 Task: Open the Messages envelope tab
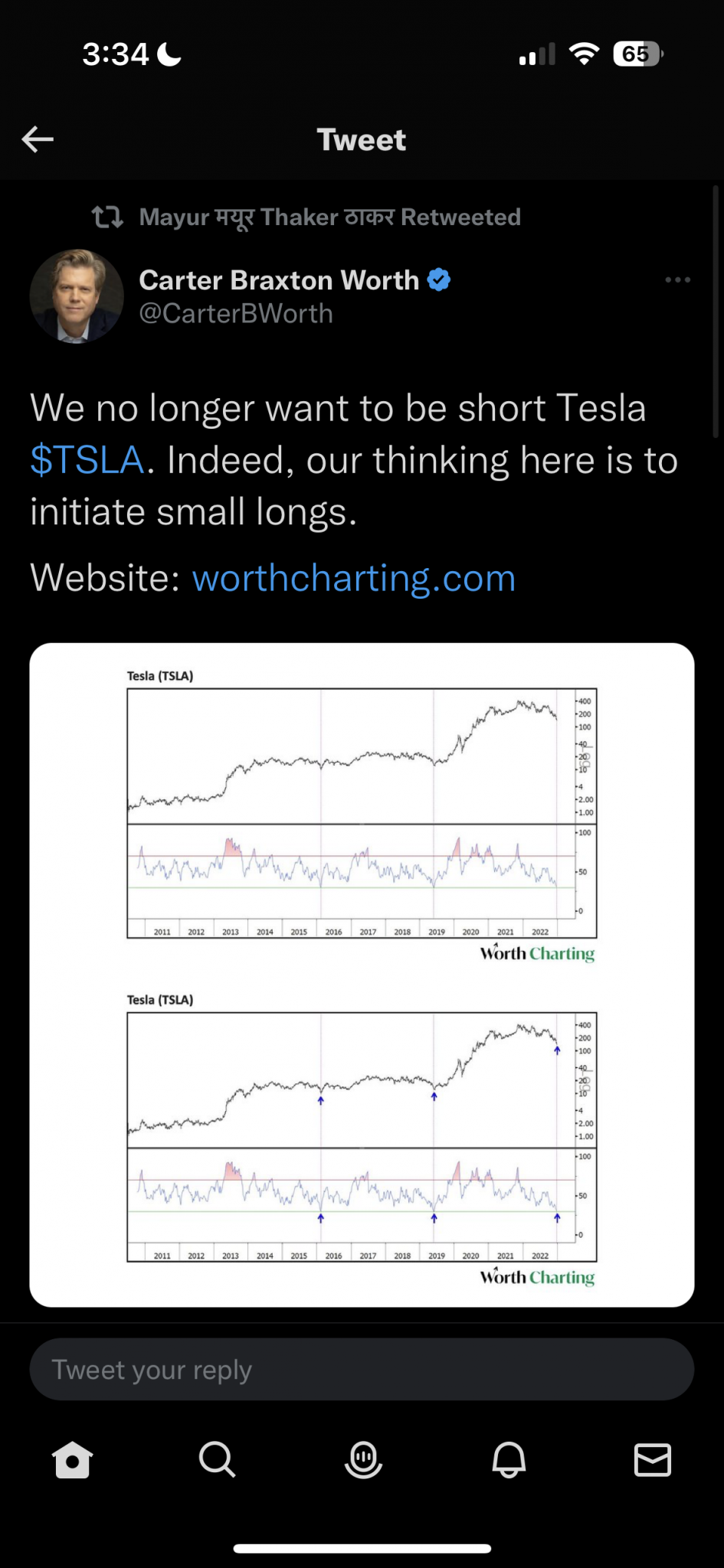click(x=653, y=1460)
